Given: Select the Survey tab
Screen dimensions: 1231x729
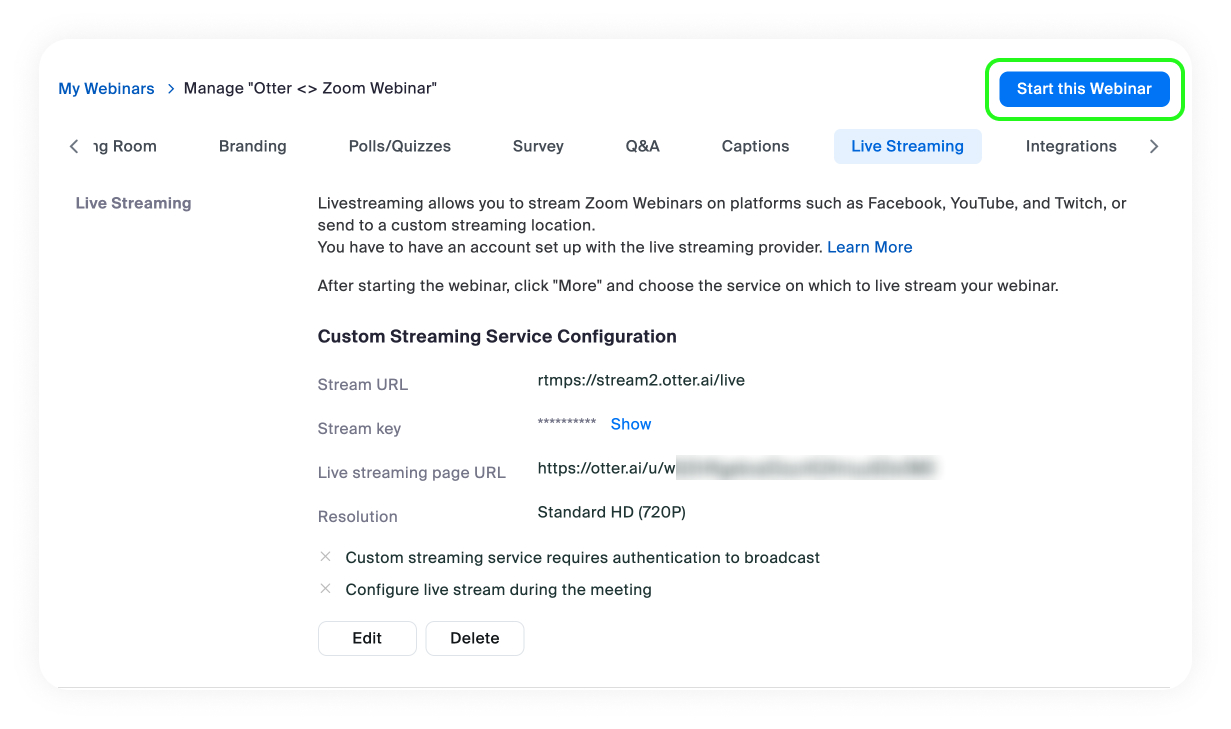Looking at the screenshot, I should [538, 146].
